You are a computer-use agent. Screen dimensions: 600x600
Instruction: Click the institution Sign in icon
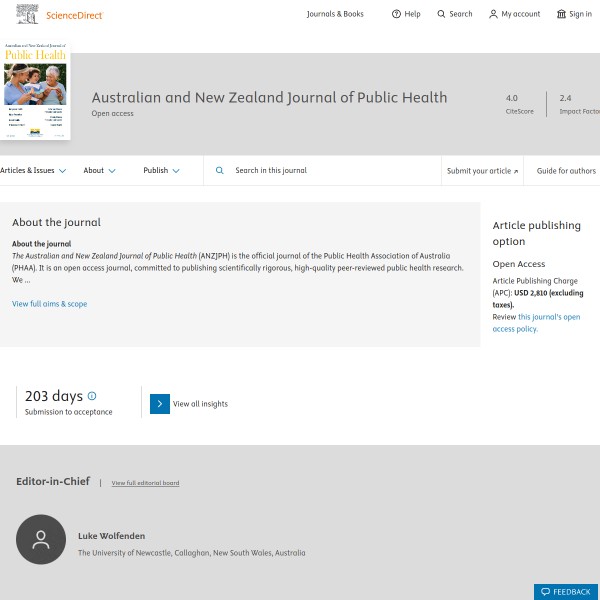click(561, 14)
